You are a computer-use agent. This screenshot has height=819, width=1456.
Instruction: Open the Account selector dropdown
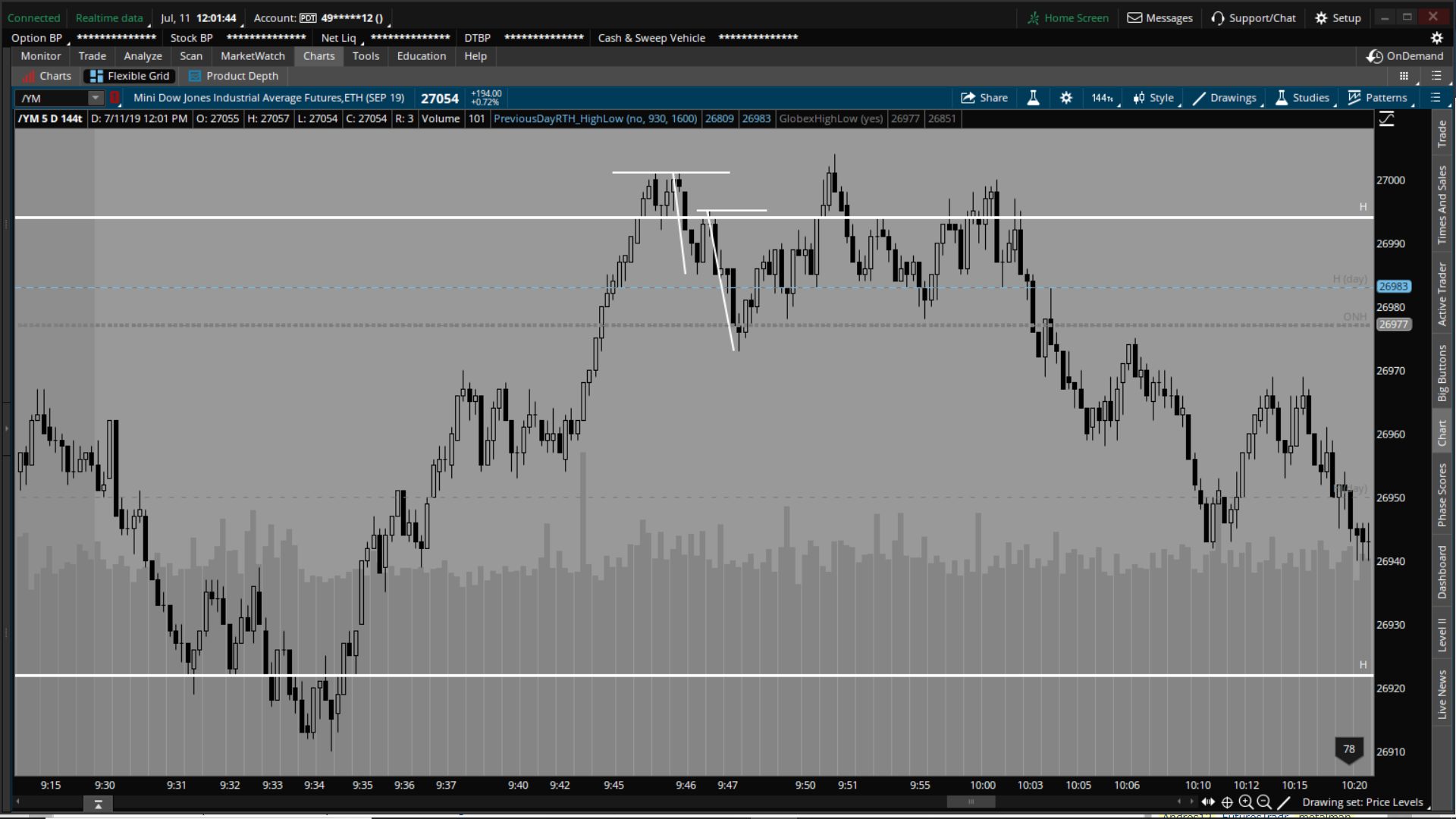[x=322, y=18]
